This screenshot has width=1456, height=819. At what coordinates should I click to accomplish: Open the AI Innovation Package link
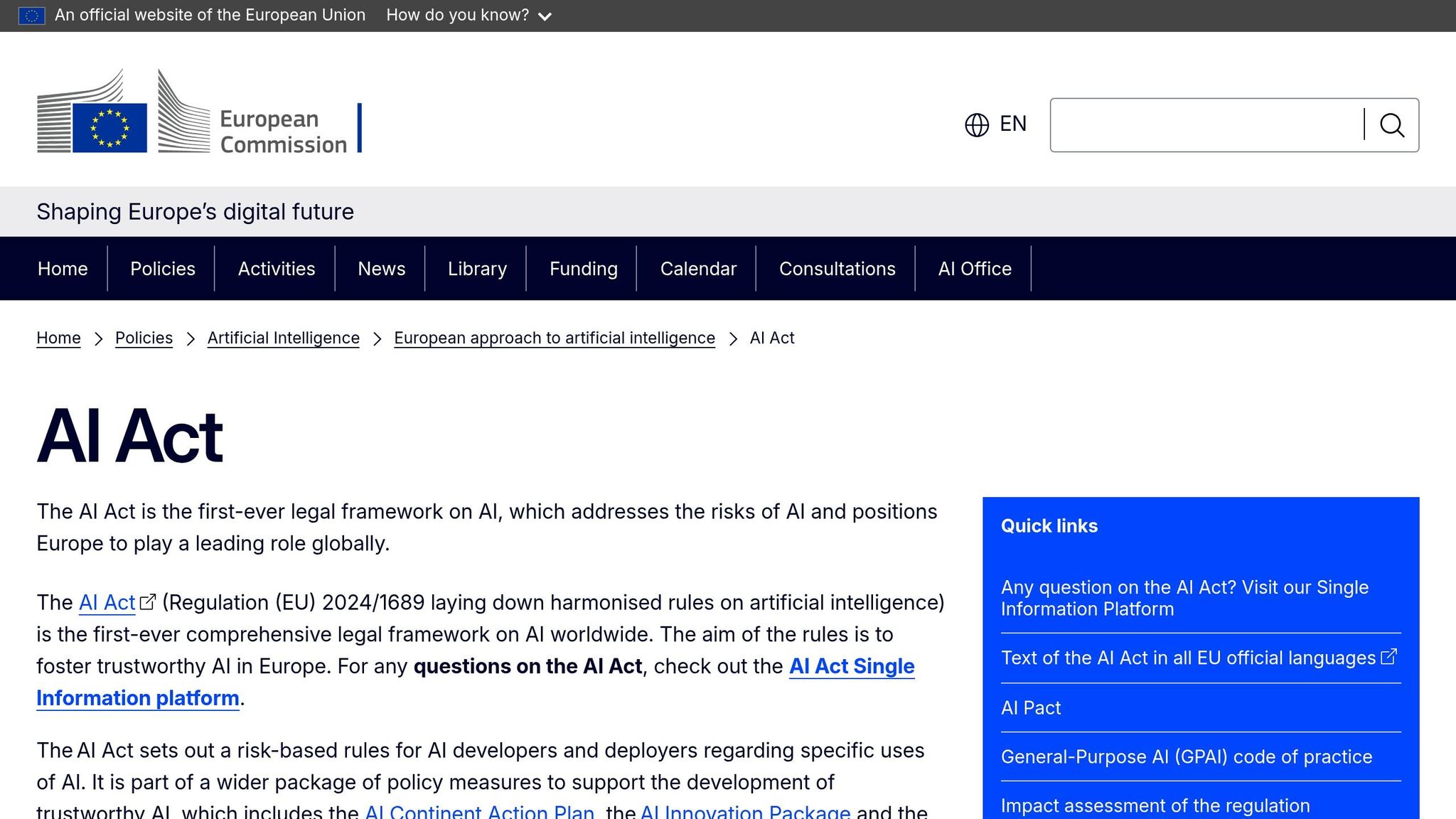pyautogui.click(x=745, y=811)
